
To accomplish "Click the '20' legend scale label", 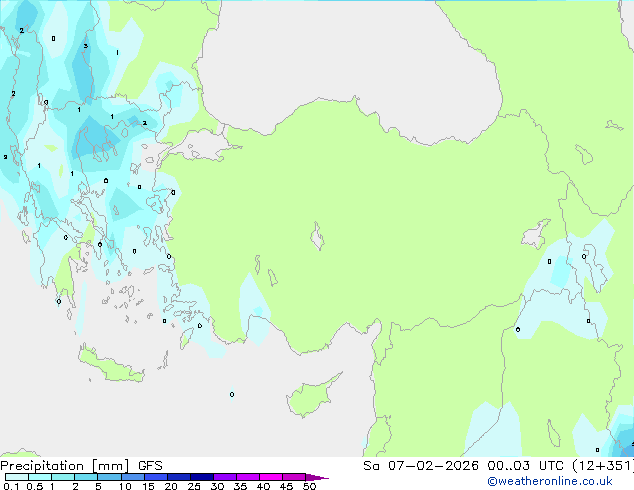I will [171, 486].
